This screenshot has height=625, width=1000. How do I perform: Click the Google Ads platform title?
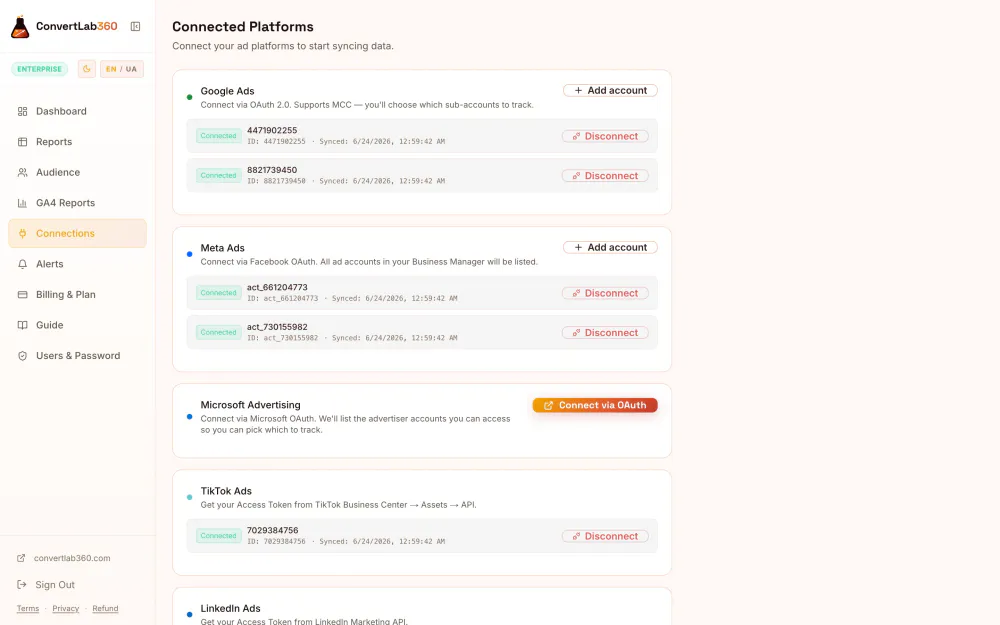click(227, 91)
